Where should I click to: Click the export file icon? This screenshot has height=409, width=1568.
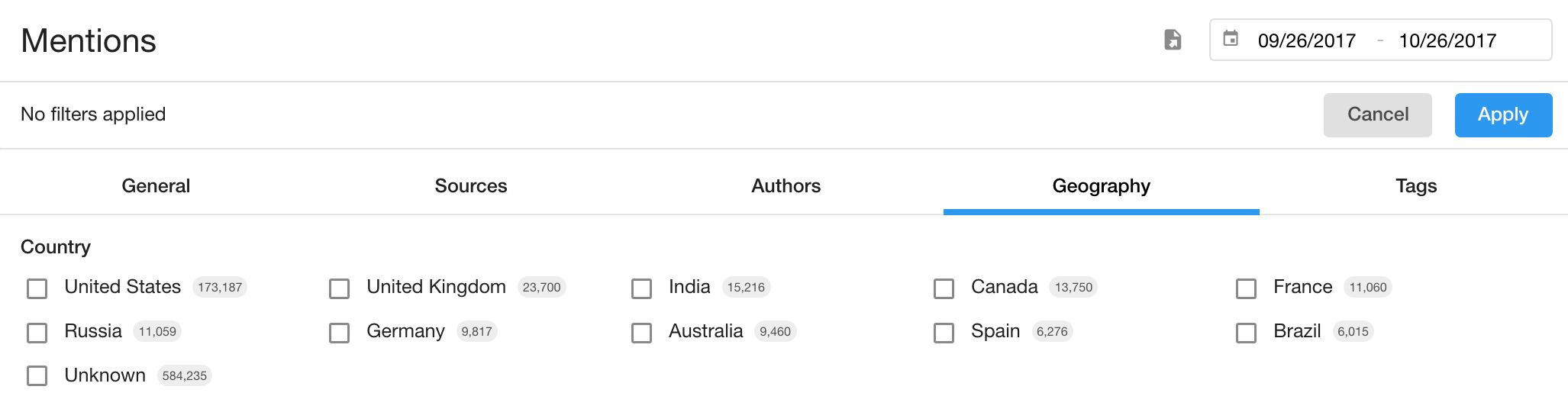tap(1173, 40)
